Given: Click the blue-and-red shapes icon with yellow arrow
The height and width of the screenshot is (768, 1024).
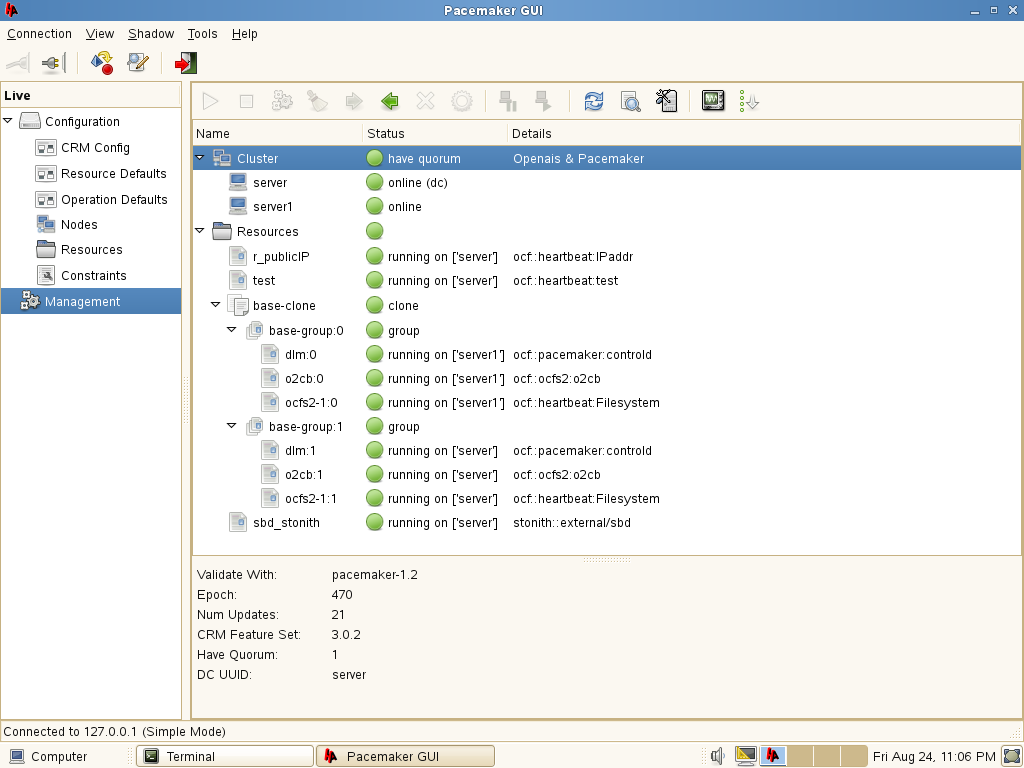Looking at the screenshot, I should coord(102,63).
